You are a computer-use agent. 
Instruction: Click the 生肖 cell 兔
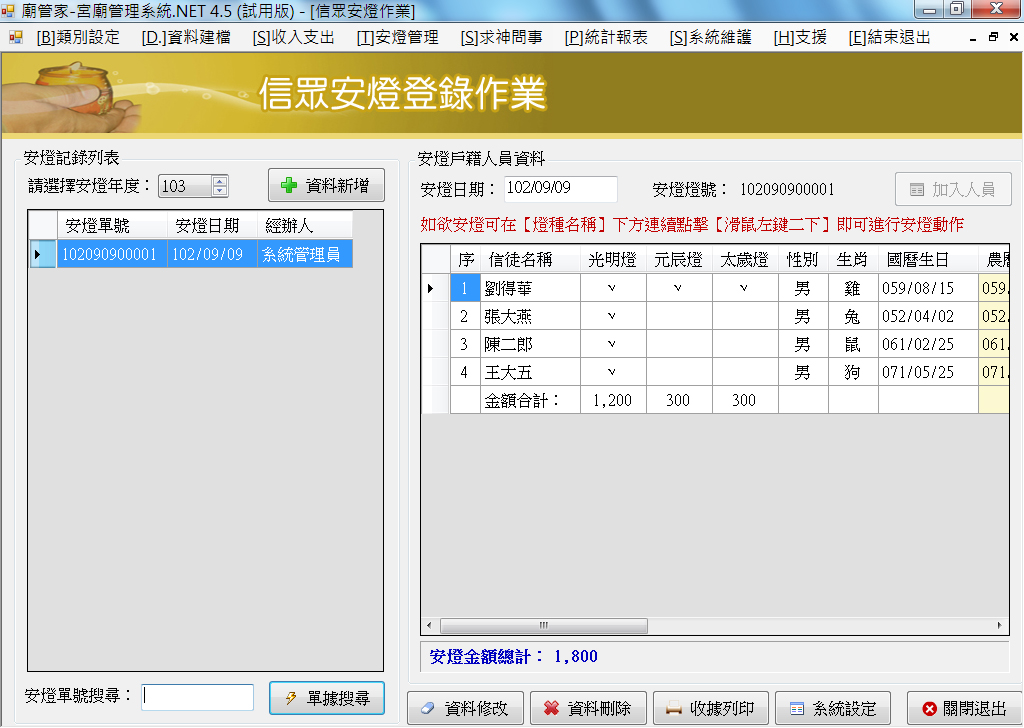click(853, 316)
